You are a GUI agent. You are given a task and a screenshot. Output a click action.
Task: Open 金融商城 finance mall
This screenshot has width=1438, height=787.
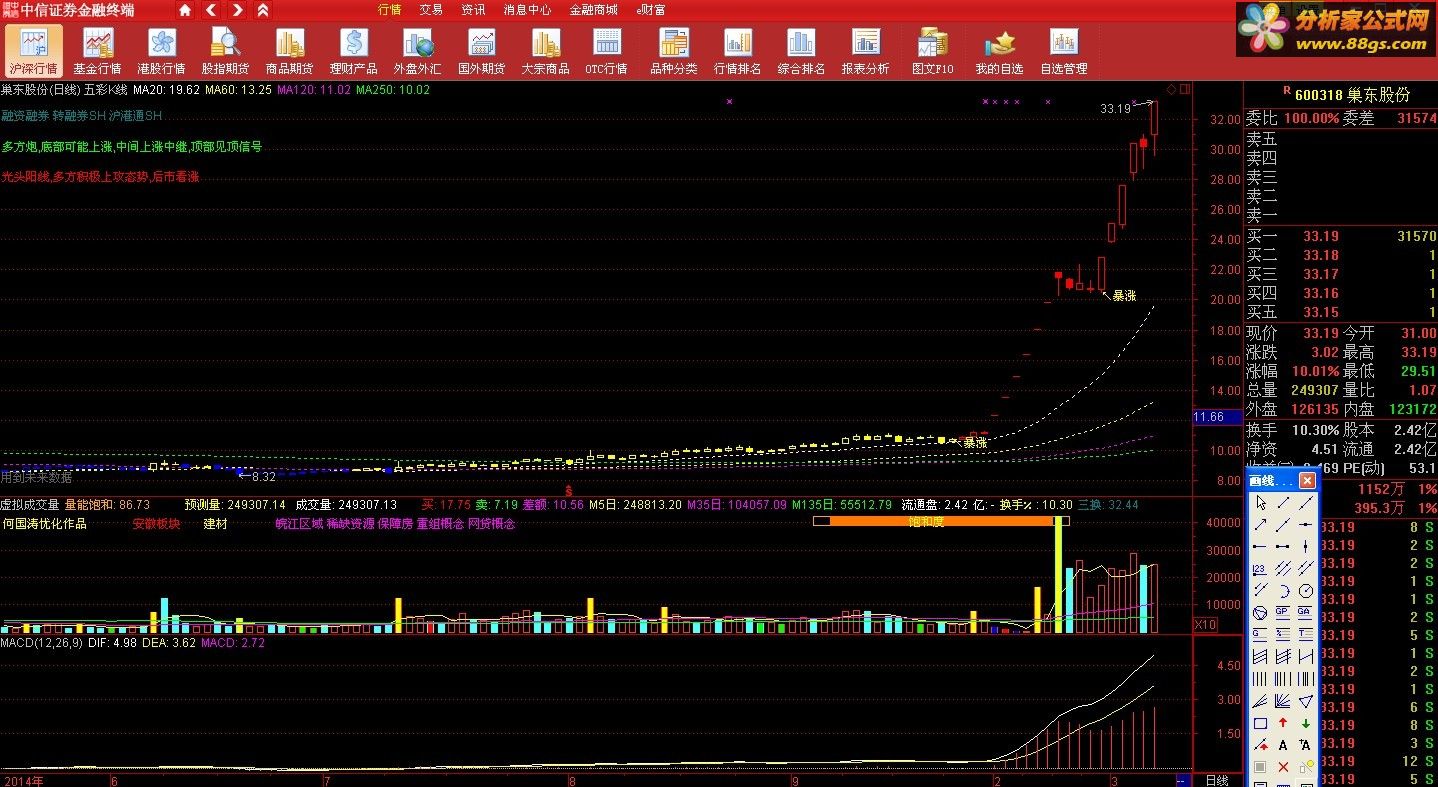pos(593,10)
